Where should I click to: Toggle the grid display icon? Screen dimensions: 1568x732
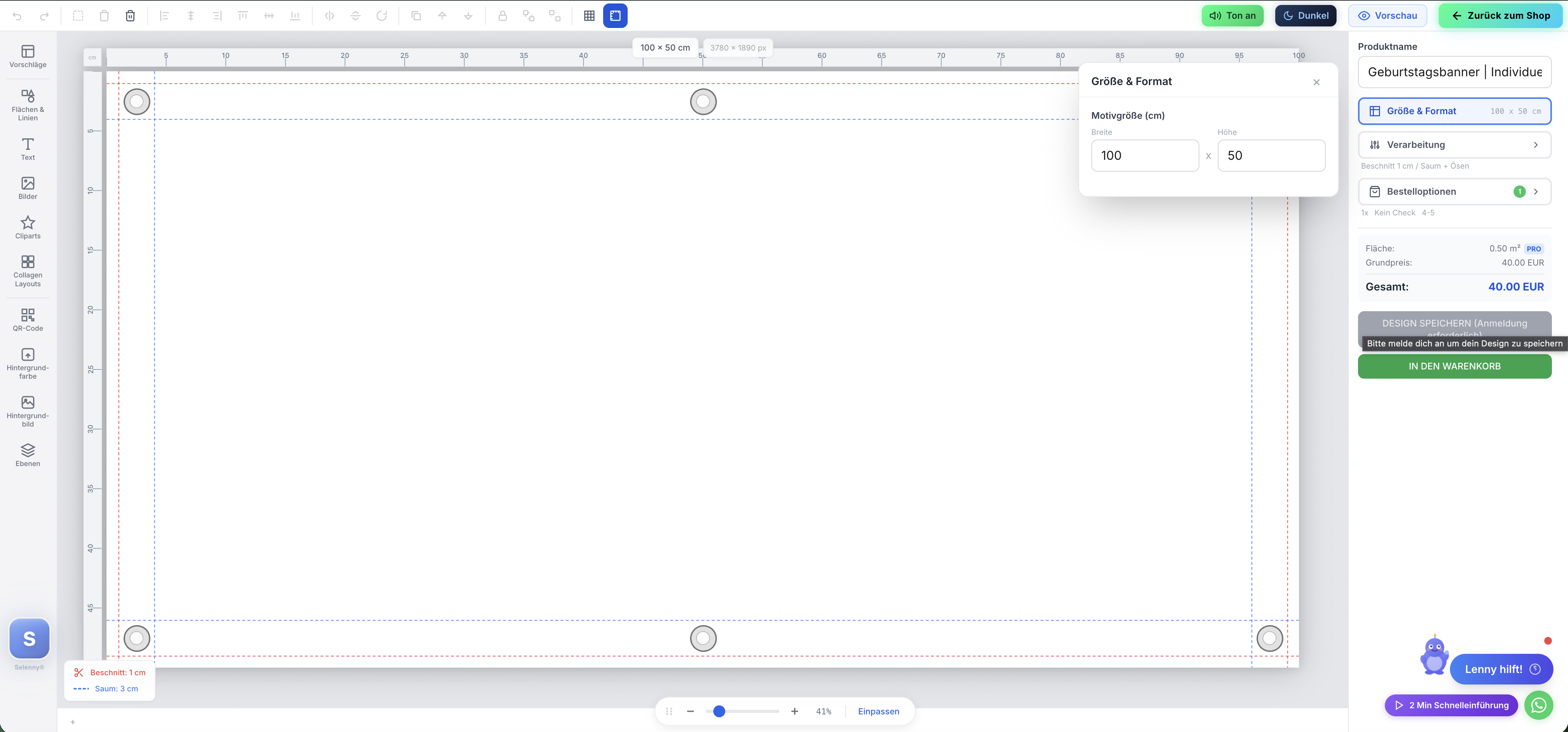pos(589,16)
